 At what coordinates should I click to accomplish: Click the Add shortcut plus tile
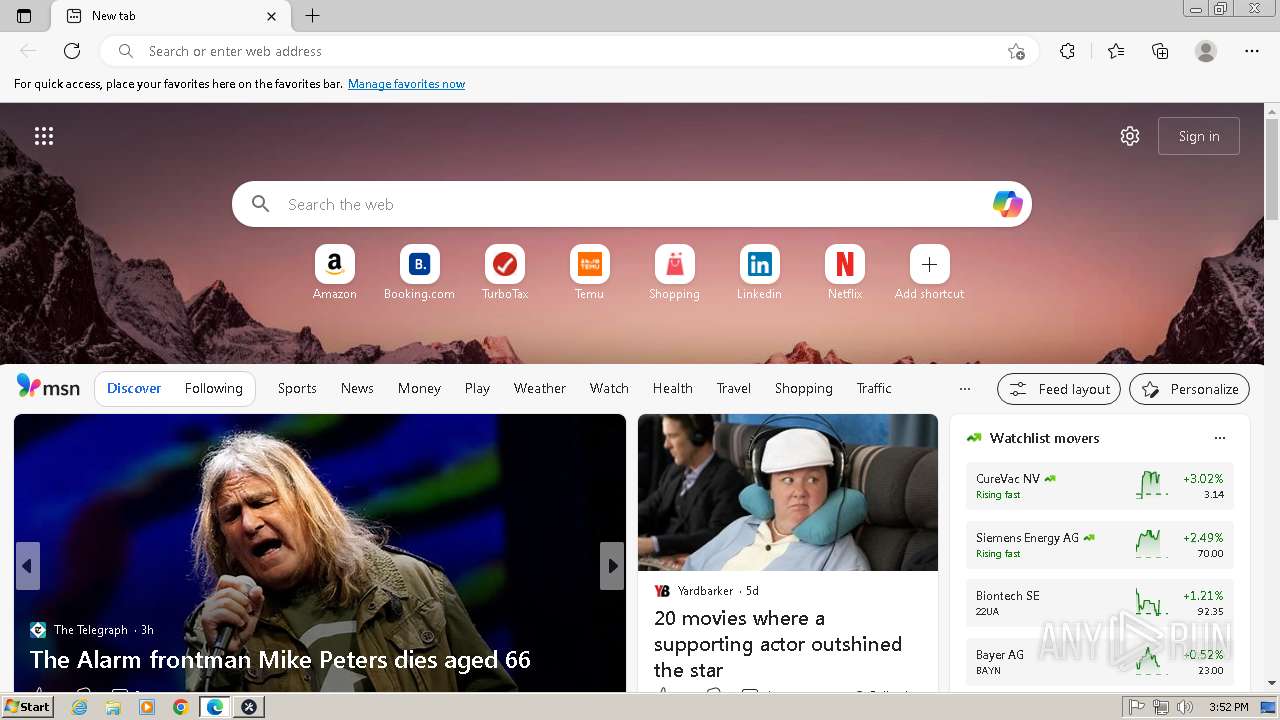click(x=930, y=273)
